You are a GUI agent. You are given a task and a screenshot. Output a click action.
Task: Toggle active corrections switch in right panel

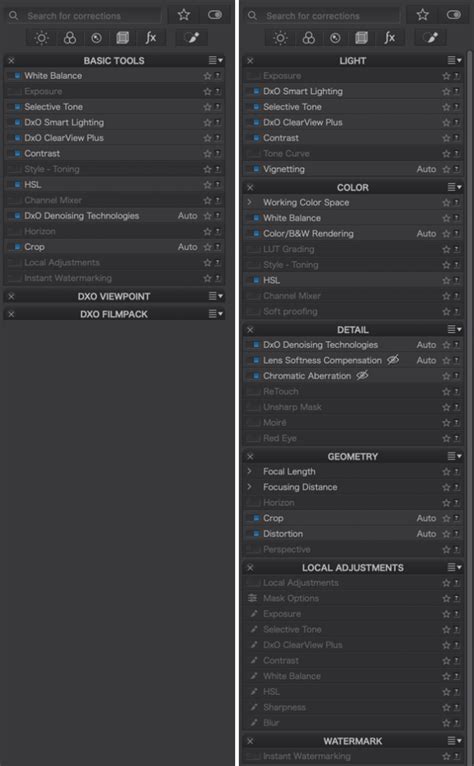pyautogui.click(x=454, y=15)
